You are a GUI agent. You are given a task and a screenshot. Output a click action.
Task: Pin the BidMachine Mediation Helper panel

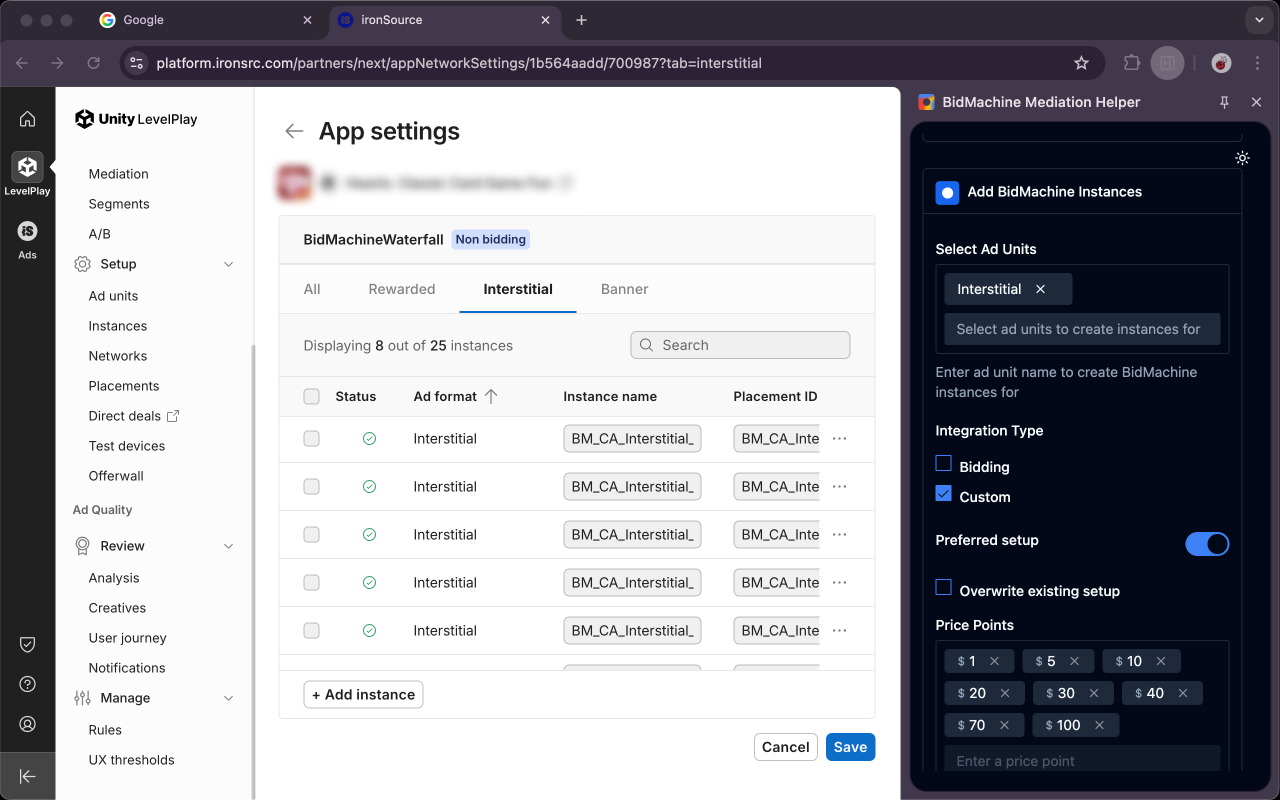pyautogui.click(x=1224, y=102)
